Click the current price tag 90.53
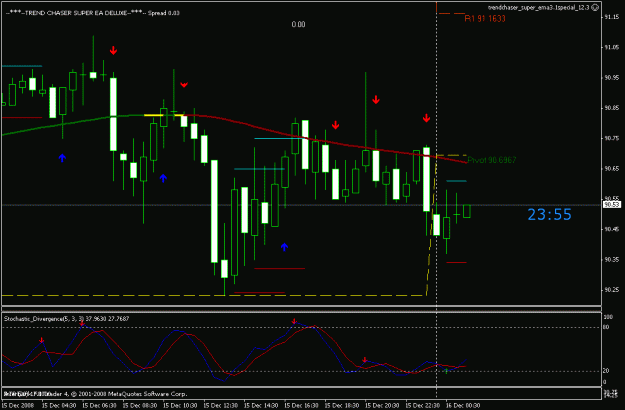Viewport: 625px width, 410px height. pyautogui.click(x=612, y=205)
